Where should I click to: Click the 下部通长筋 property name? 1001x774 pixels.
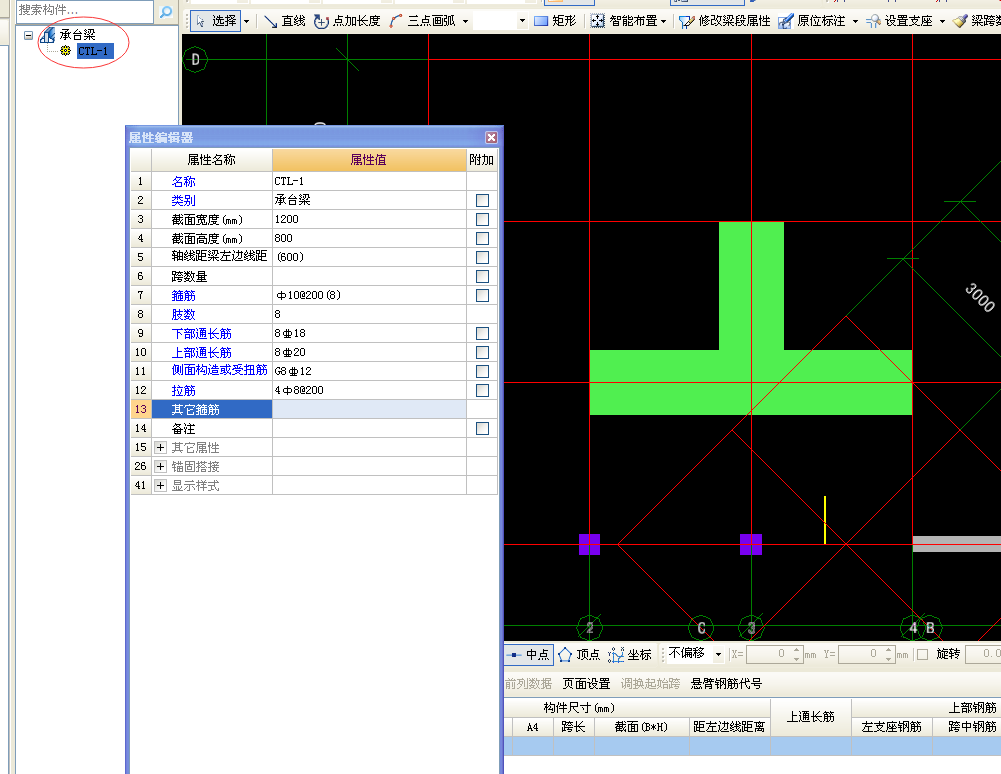[x=201, y=333]
